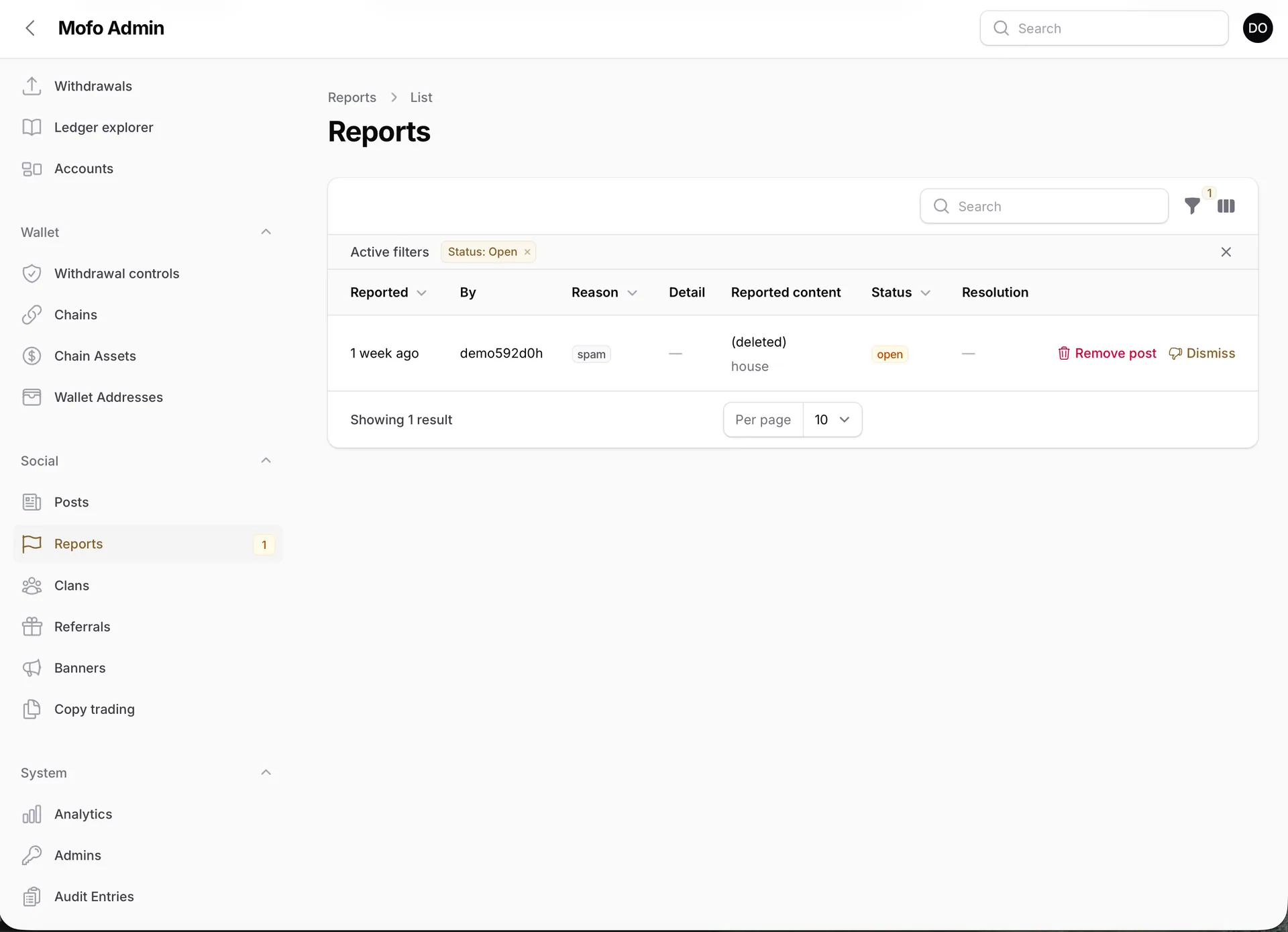Viewport: 1288px width, 932px height.
Task: Click the back arrow beside Mofo Admin
Action: (30, 28)
